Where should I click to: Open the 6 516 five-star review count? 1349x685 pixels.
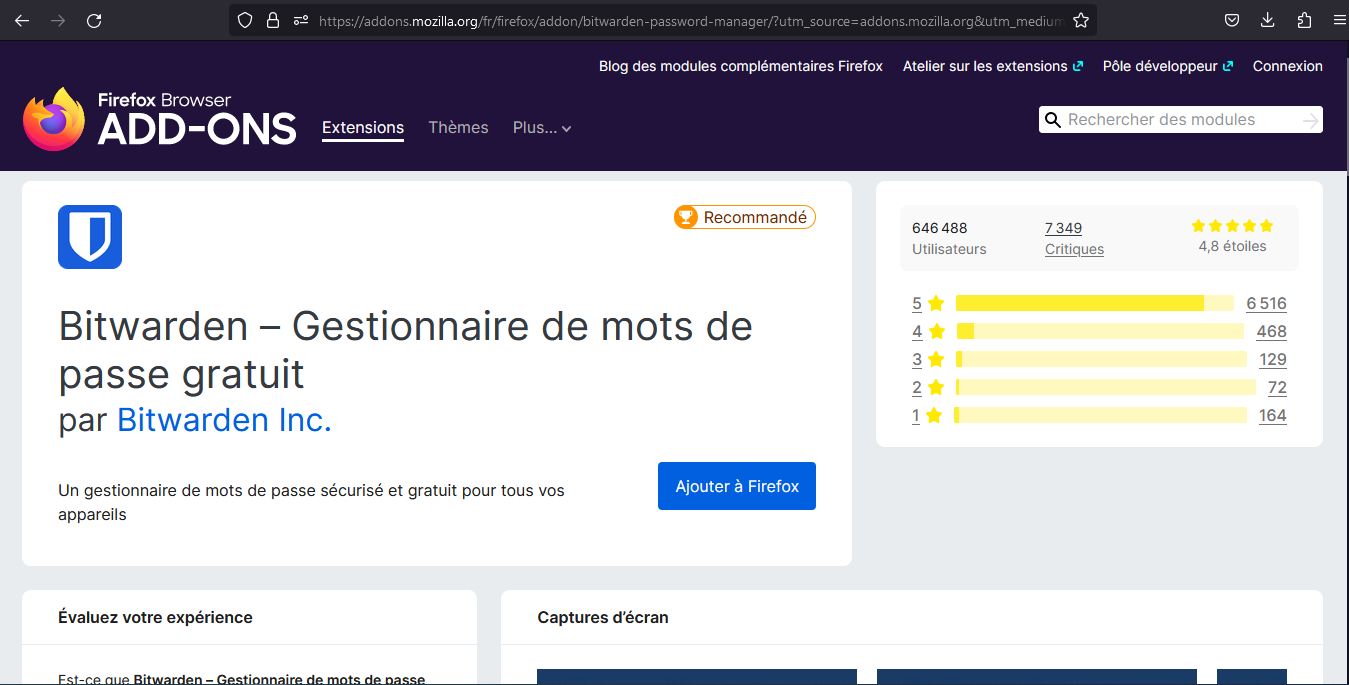1266,303
